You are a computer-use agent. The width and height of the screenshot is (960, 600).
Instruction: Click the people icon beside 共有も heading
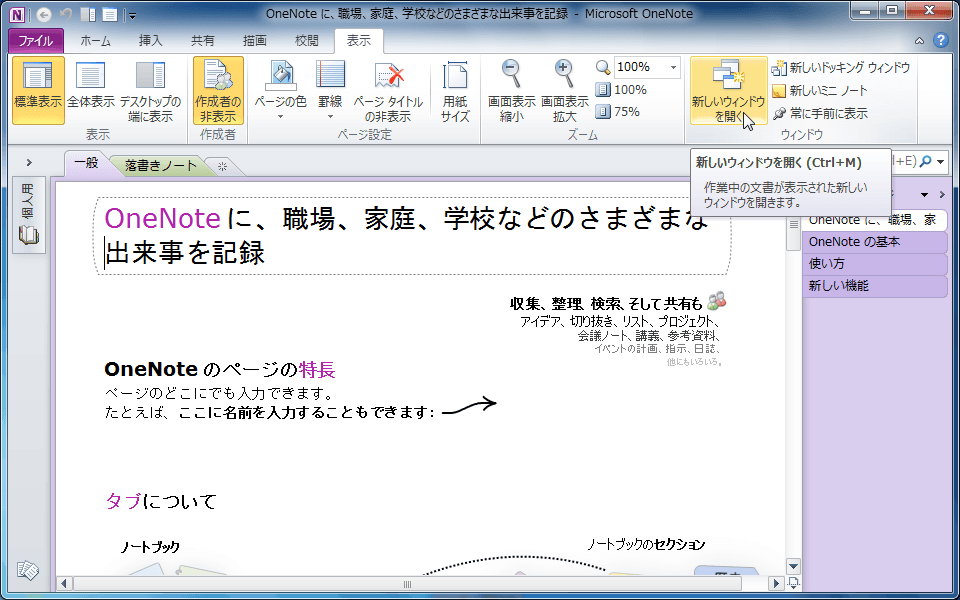[716, 301]
